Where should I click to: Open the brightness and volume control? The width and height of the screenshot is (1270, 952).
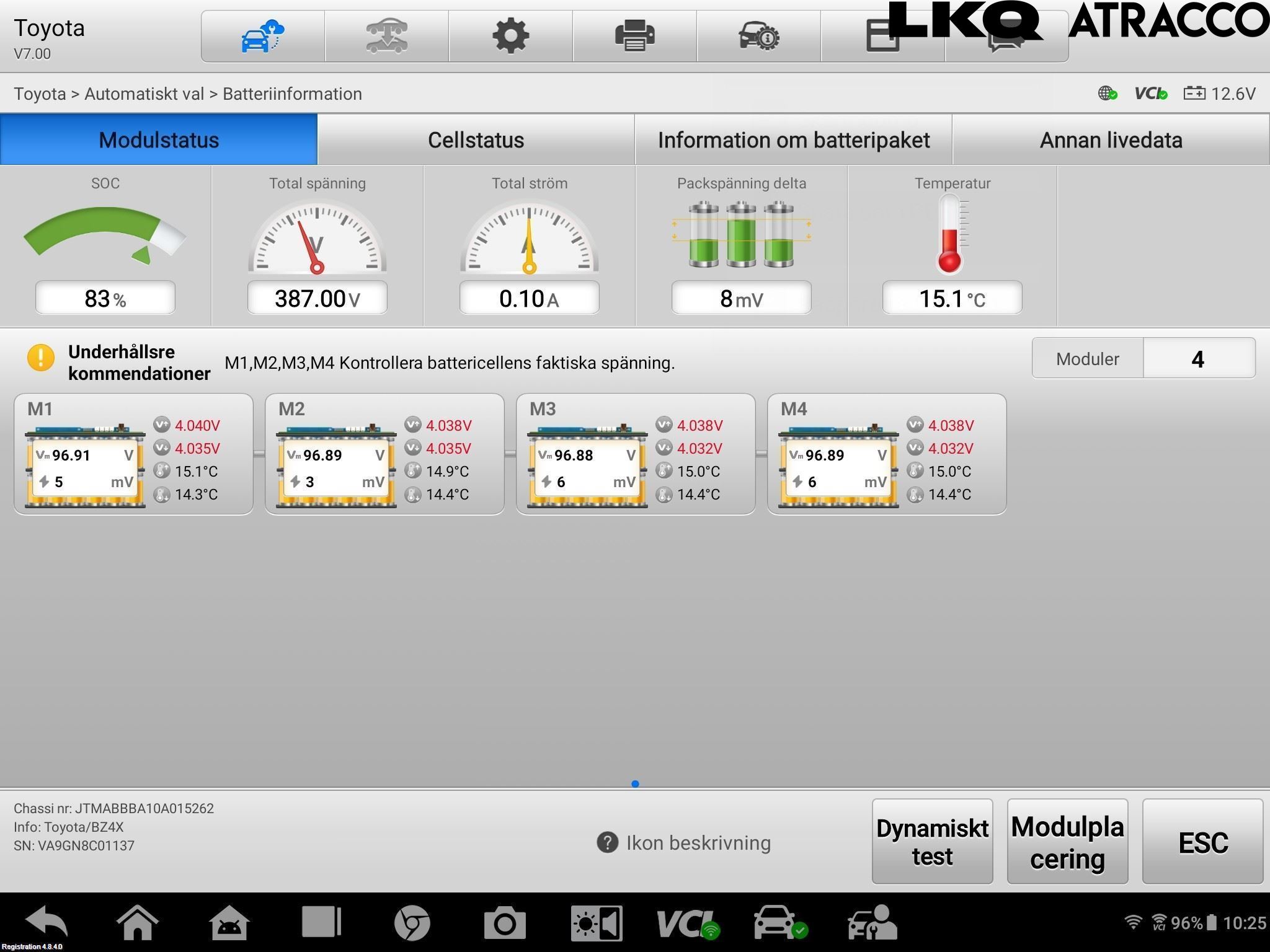[597, 923]
